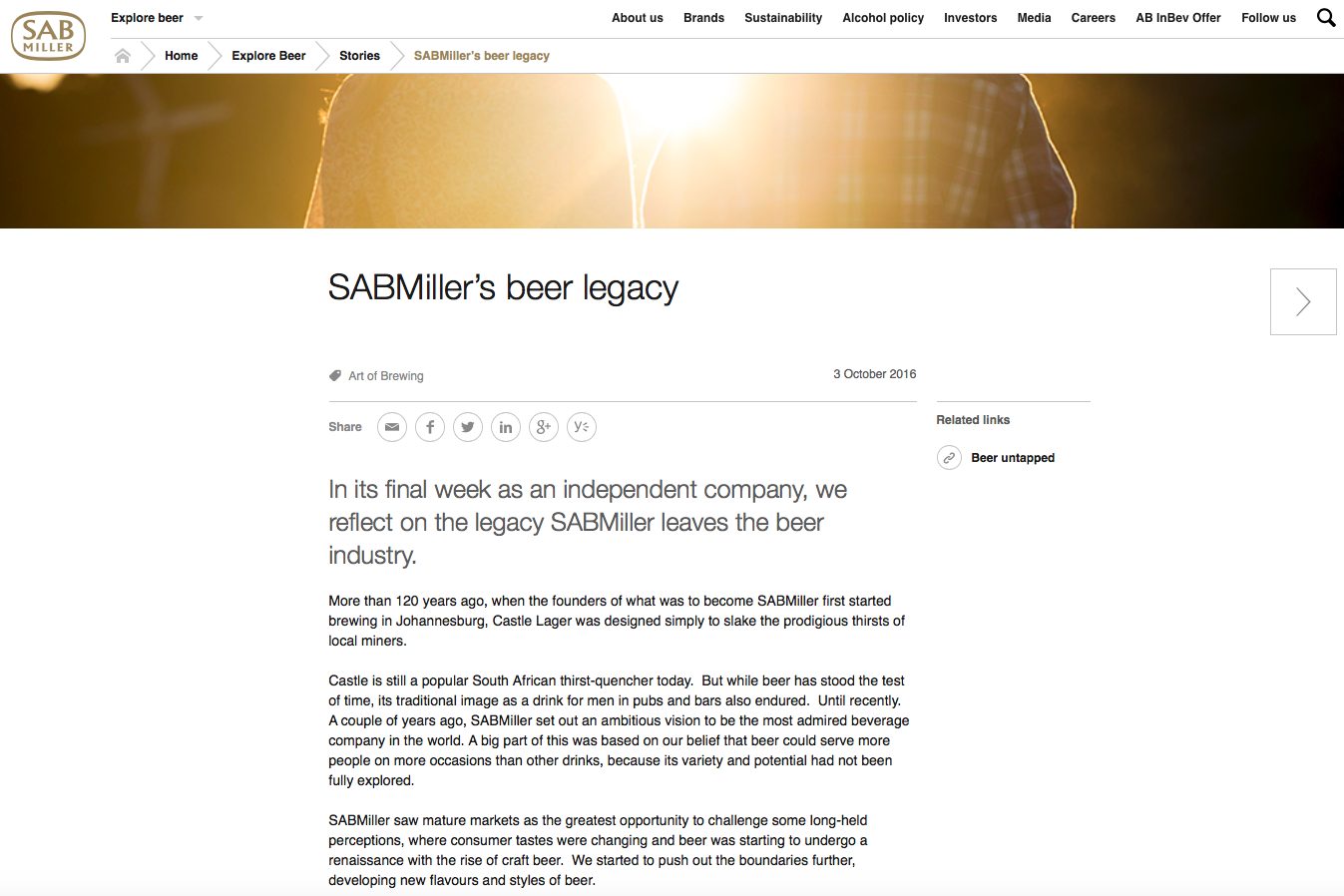Open the Brands menu
Image resolution: width=1344 pixels, height=896 pixels.
(704, 18)
